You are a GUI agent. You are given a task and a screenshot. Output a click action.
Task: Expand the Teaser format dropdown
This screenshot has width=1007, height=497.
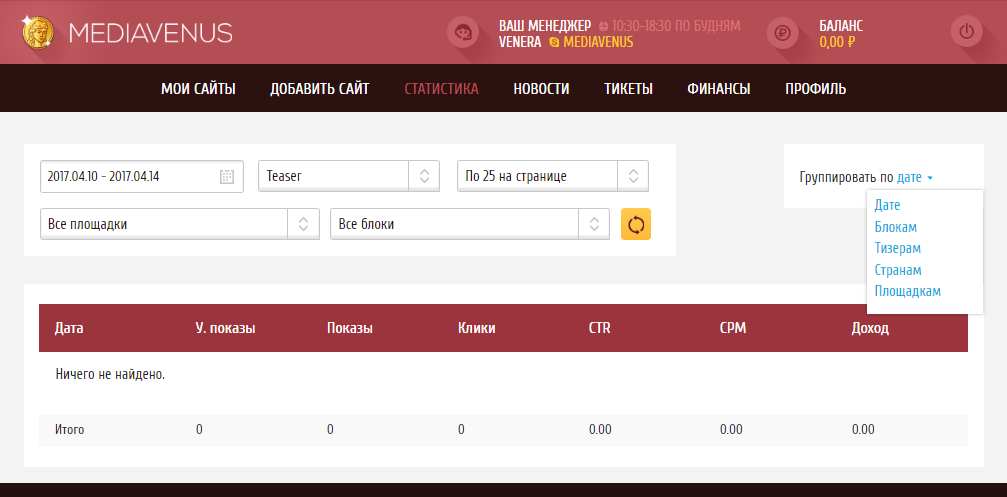349,176
